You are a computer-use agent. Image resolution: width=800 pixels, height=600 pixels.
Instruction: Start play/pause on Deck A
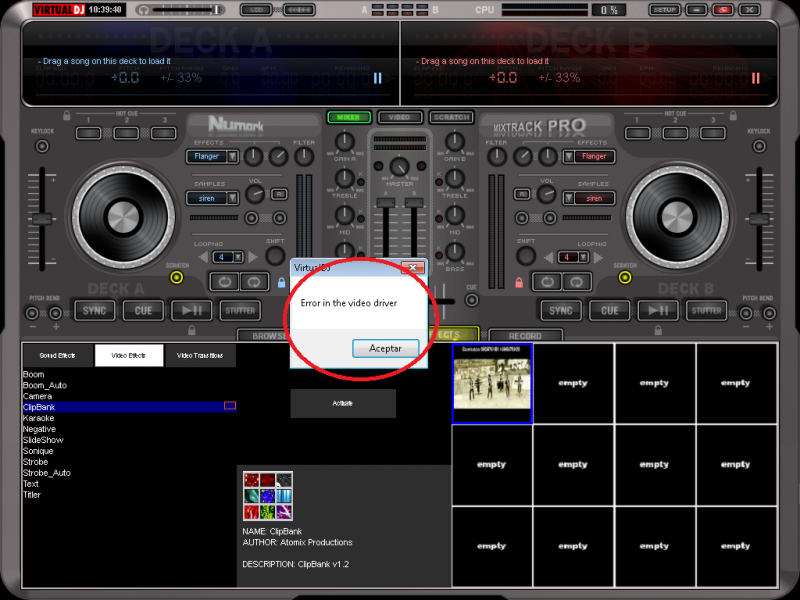192,310
